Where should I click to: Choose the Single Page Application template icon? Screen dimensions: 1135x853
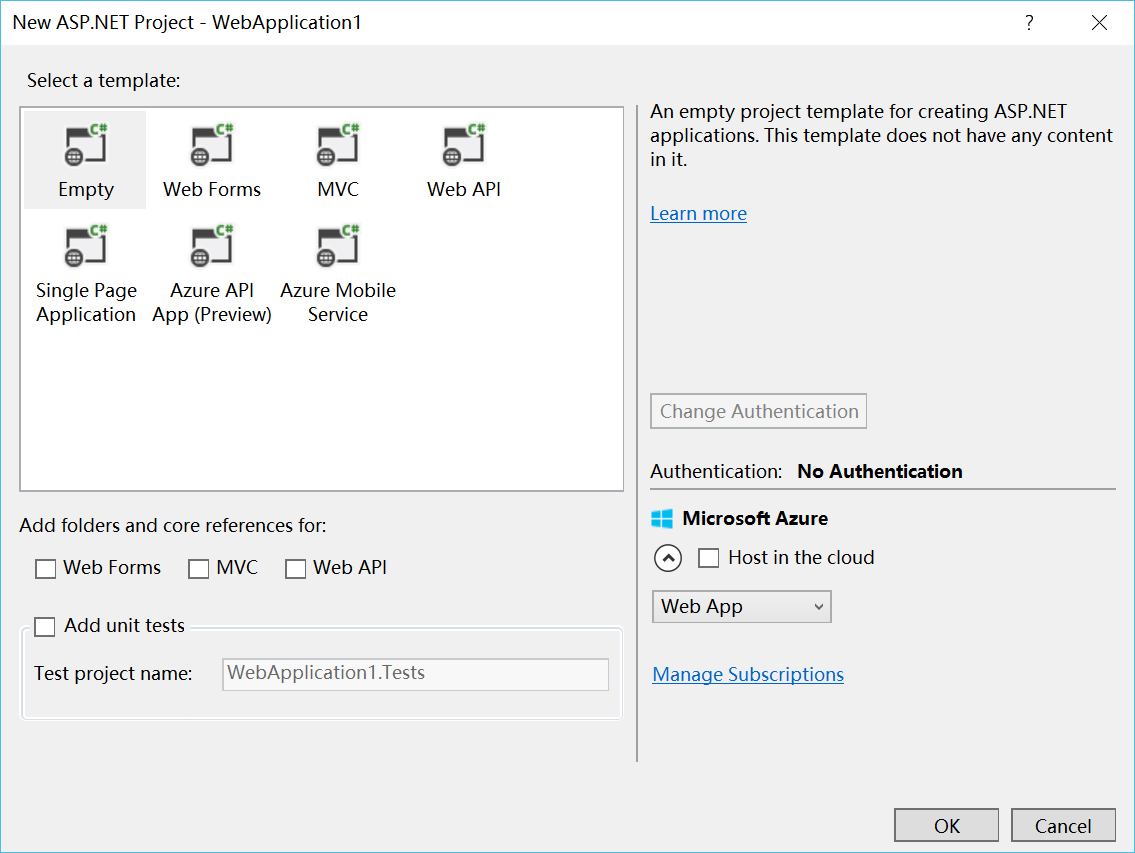(85, 245)
